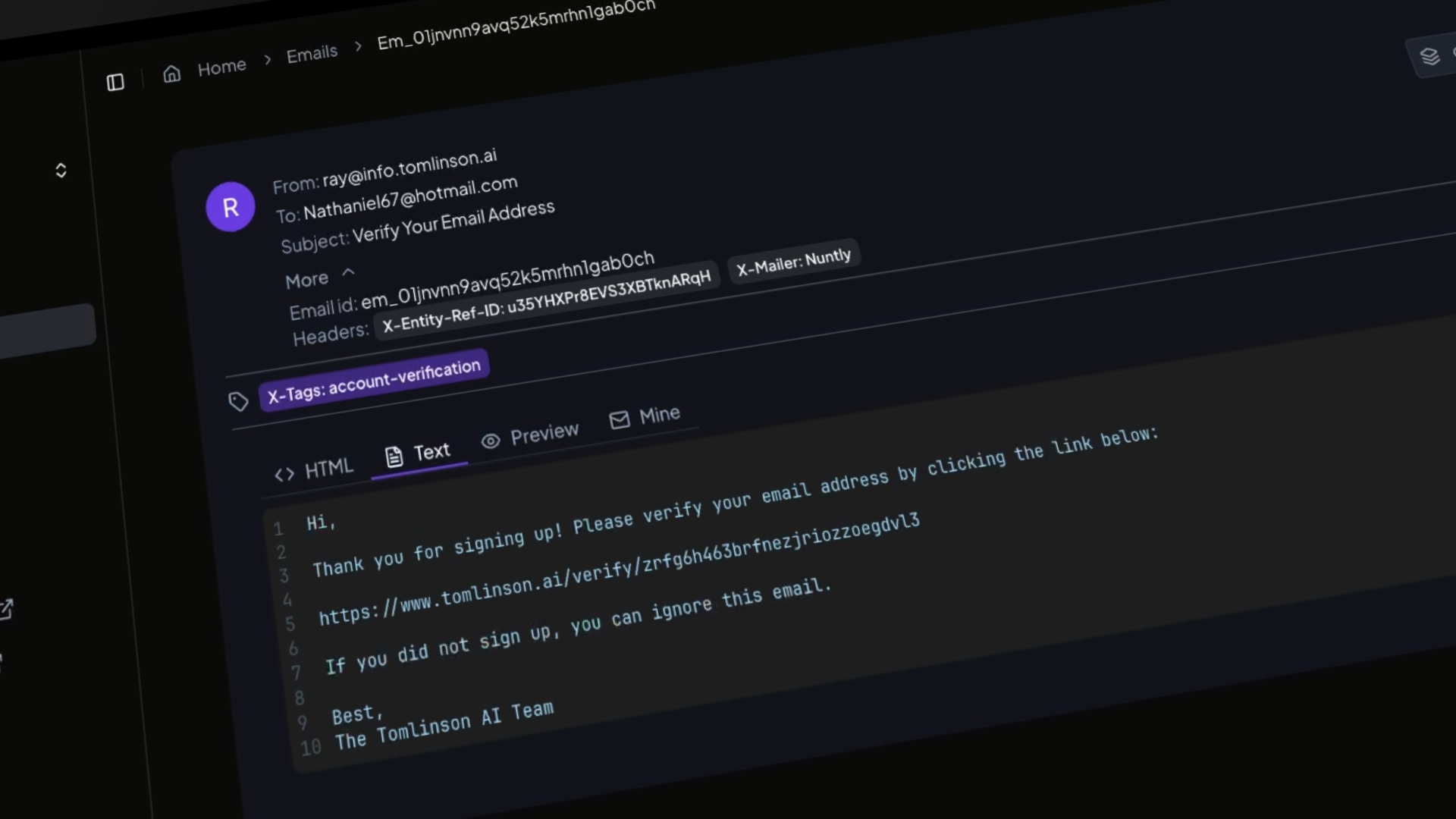The height and width of the screenshot is (819, 1456).
Task: Expand the sidebar up-down selector
Action: tap(61, 170)
